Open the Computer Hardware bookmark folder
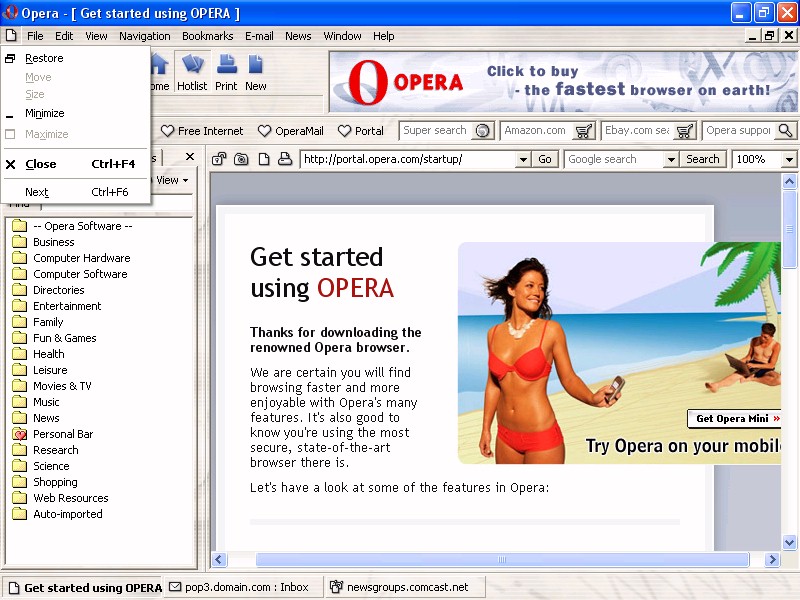 82,258
